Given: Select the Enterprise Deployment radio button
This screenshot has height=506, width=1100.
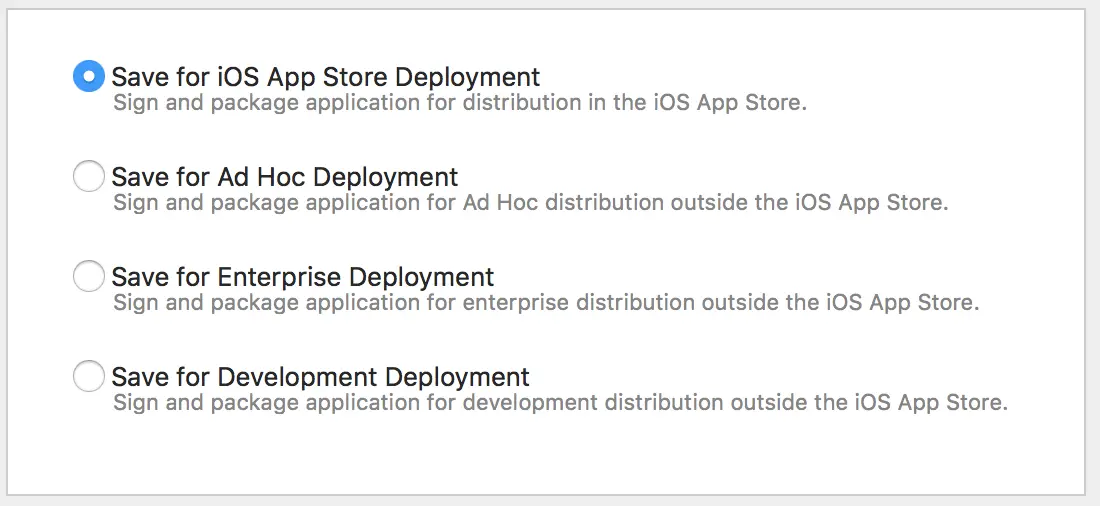Looking at the screenshot, I should 88,277.
